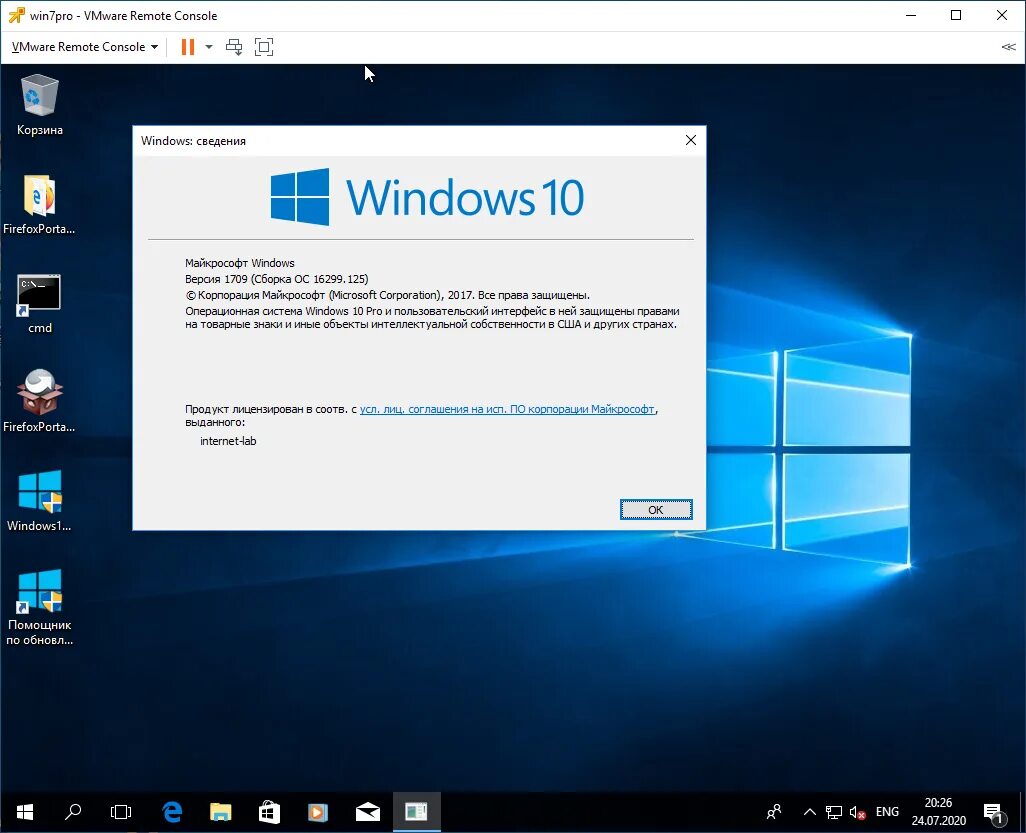The width and height of the screenshot is (1026, 833).
Task: Click the internet-lab licensee text
Action: tap(228, 441)
